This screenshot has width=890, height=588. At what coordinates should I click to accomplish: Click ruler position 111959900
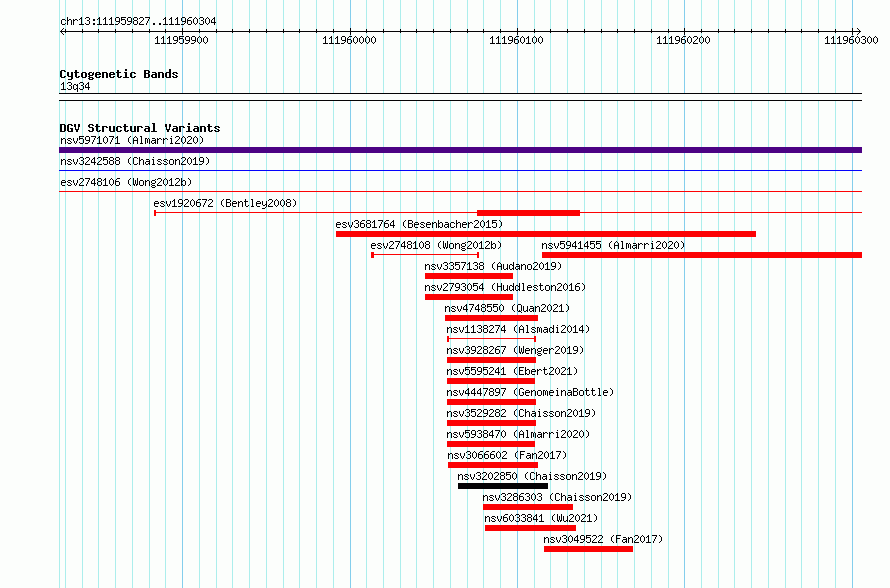(x=181, y=40)
